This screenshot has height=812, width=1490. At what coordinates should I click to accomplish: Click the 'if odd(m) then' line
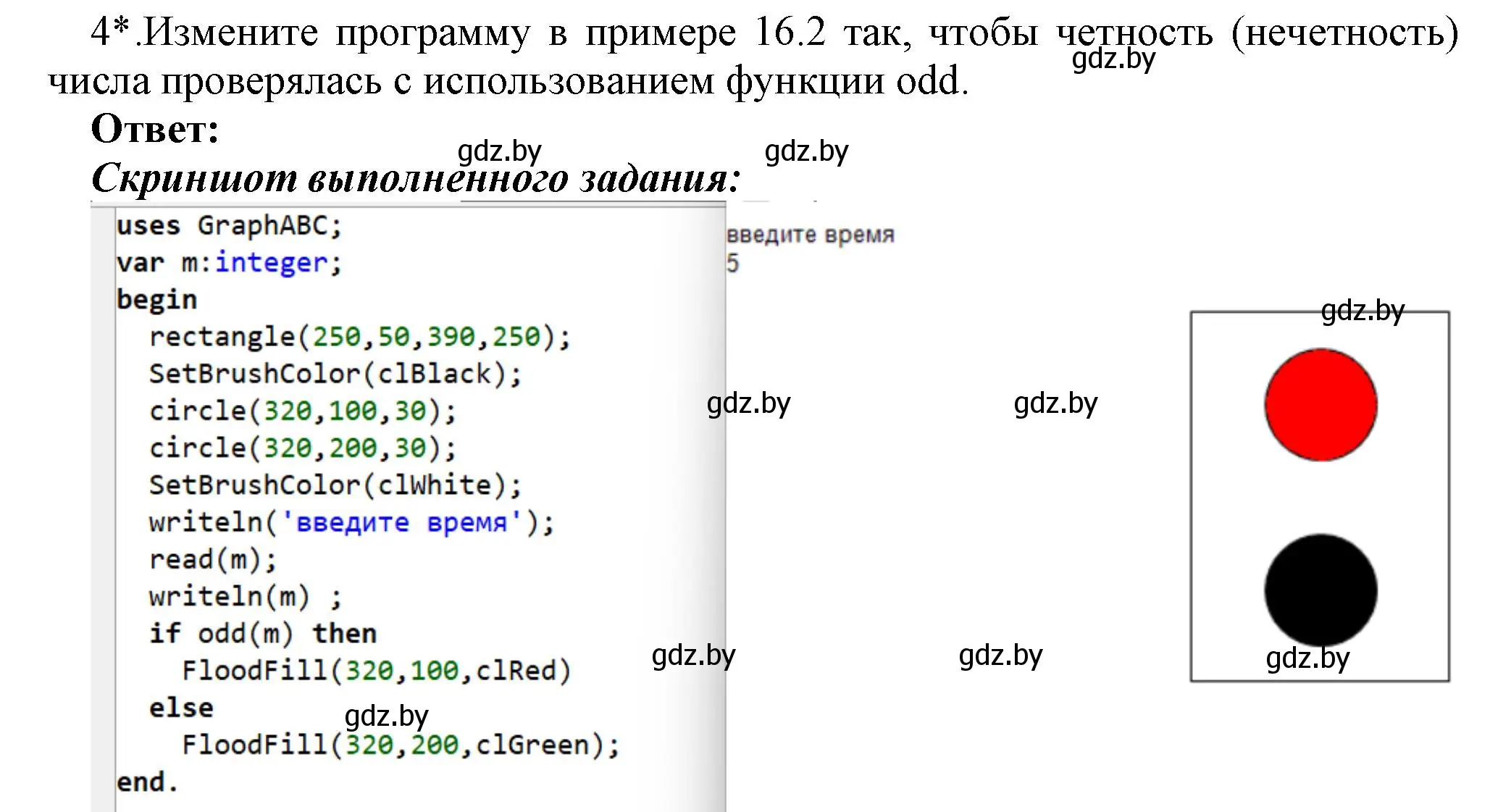pyautogui.click(x=263, y=634)
